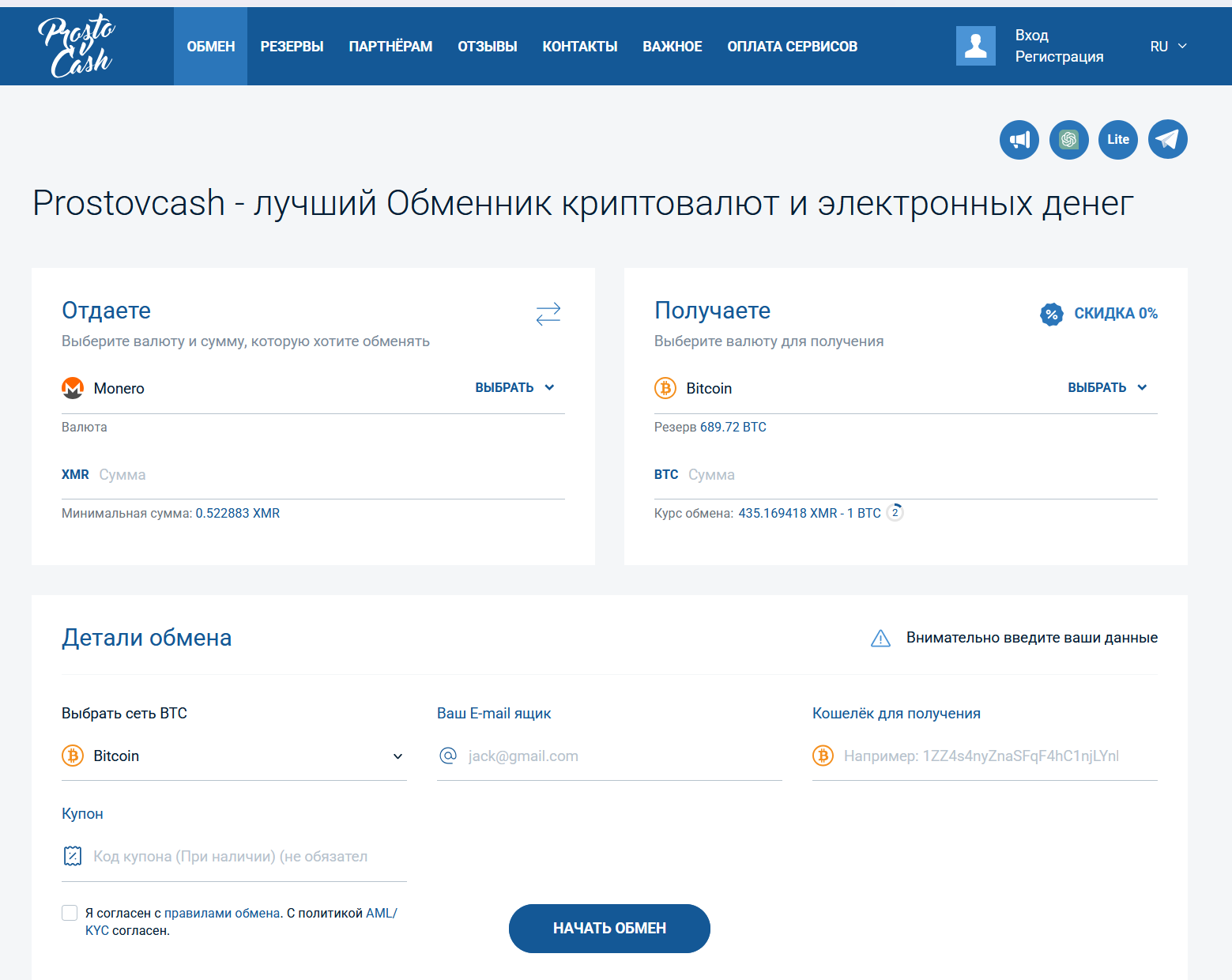Tick the exchange rules agreement checkbox
The width and height of the screenshot is (1232, 980).
pos(70,913)
